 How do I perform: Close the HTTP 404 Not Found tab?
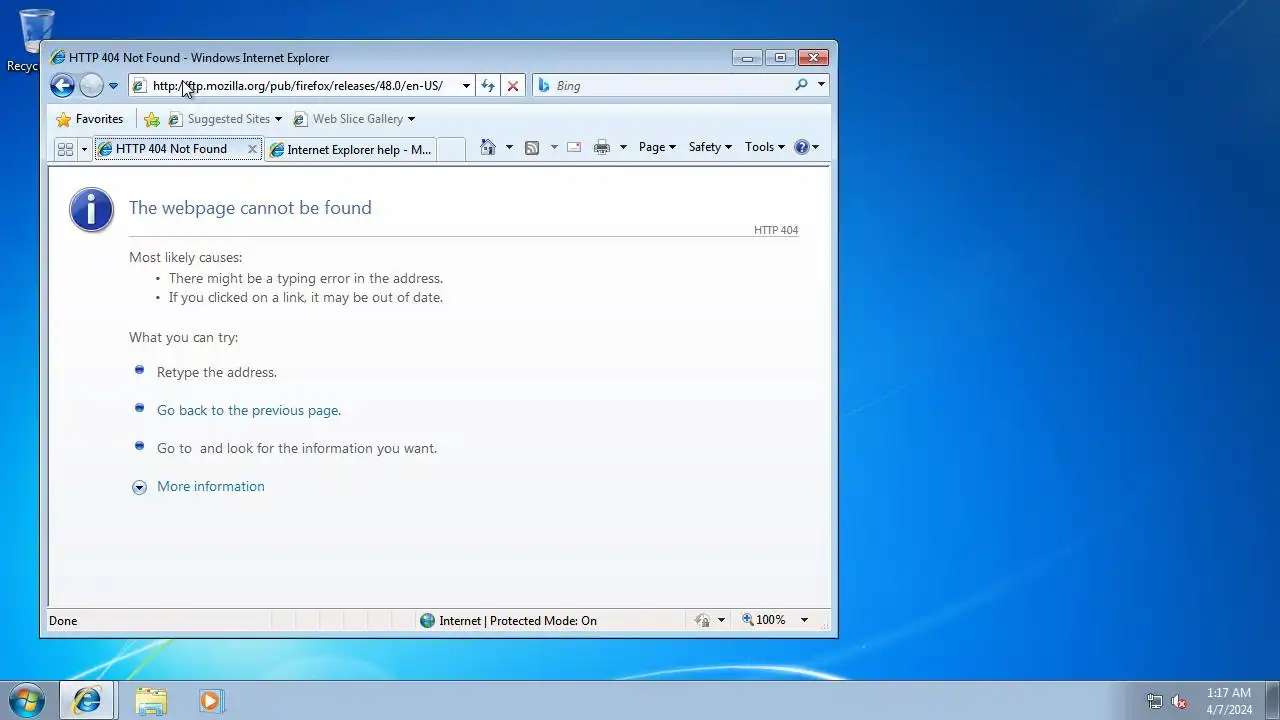tap(252, 149)
